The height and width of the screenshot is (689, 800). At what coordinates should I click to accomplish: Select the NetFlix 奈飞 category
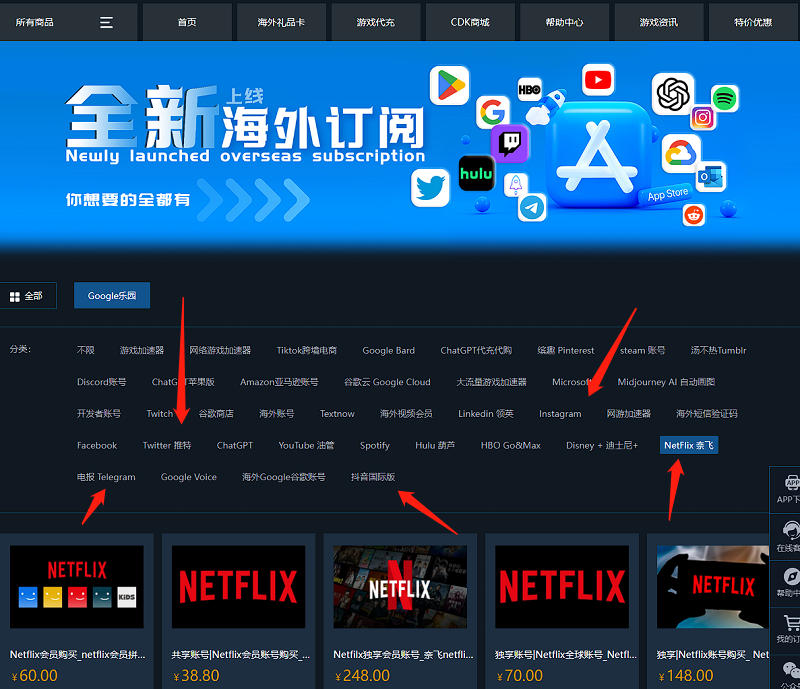(689, 446)
